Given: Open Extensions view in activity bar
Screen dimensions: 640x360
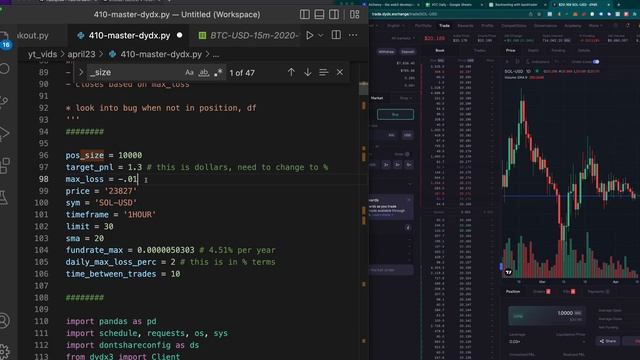Looking at the screenshot, I should [4, 166].
